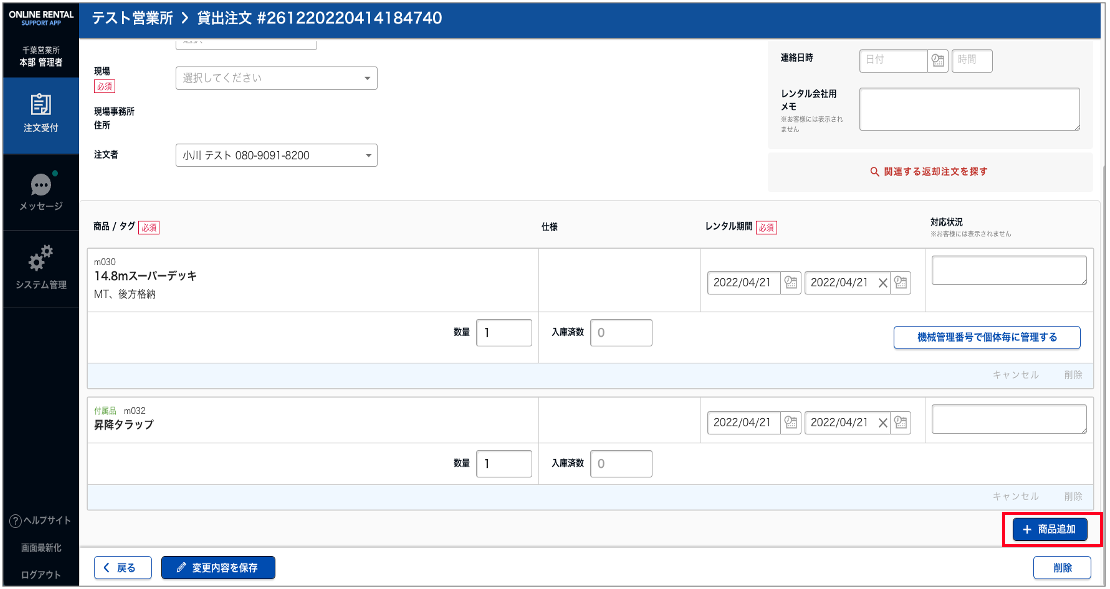1110x589 pixels.
Task: Click 変更内容を保存 button
Action: [x=217, y=568]
